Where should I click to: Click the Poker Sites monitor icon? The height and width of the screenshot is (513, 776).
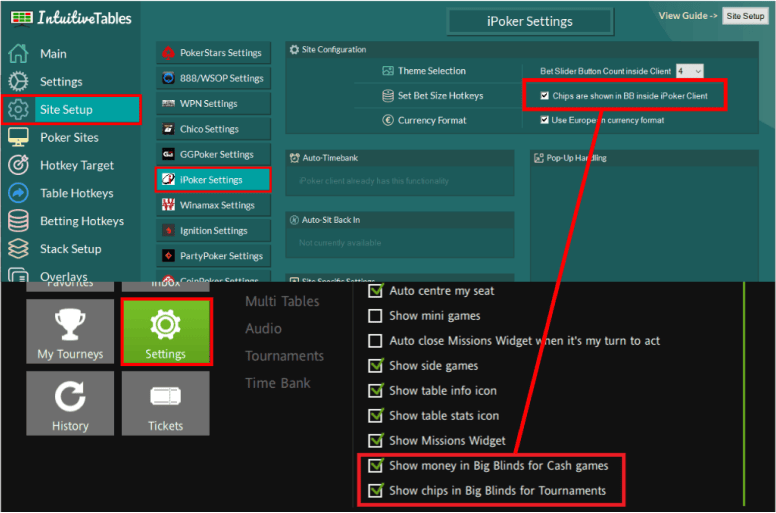click(18, 138)
